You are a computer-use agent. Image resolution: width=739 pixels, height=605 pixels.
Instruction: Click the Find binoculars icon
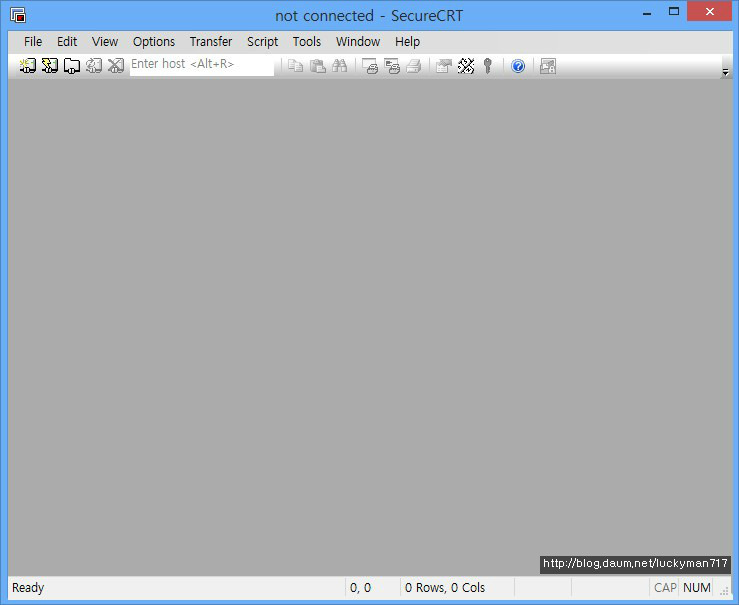(x=339, y=66)
